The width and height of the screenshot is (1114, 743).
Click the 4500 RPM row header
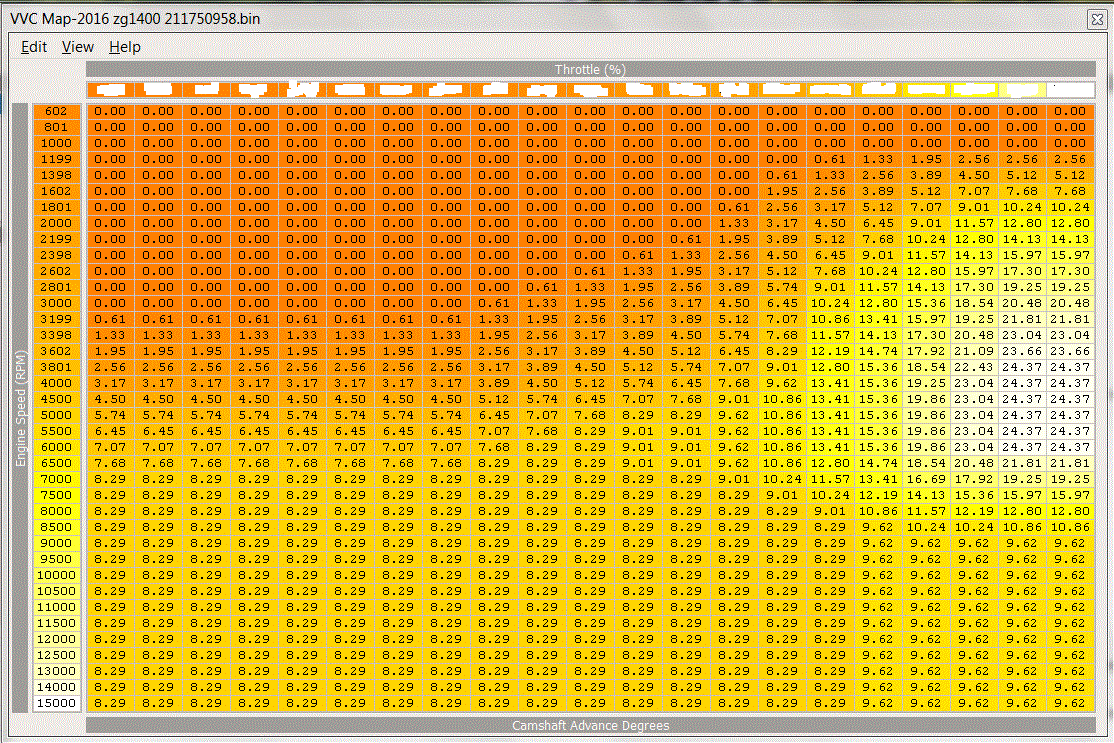click(x=56, y=399)
